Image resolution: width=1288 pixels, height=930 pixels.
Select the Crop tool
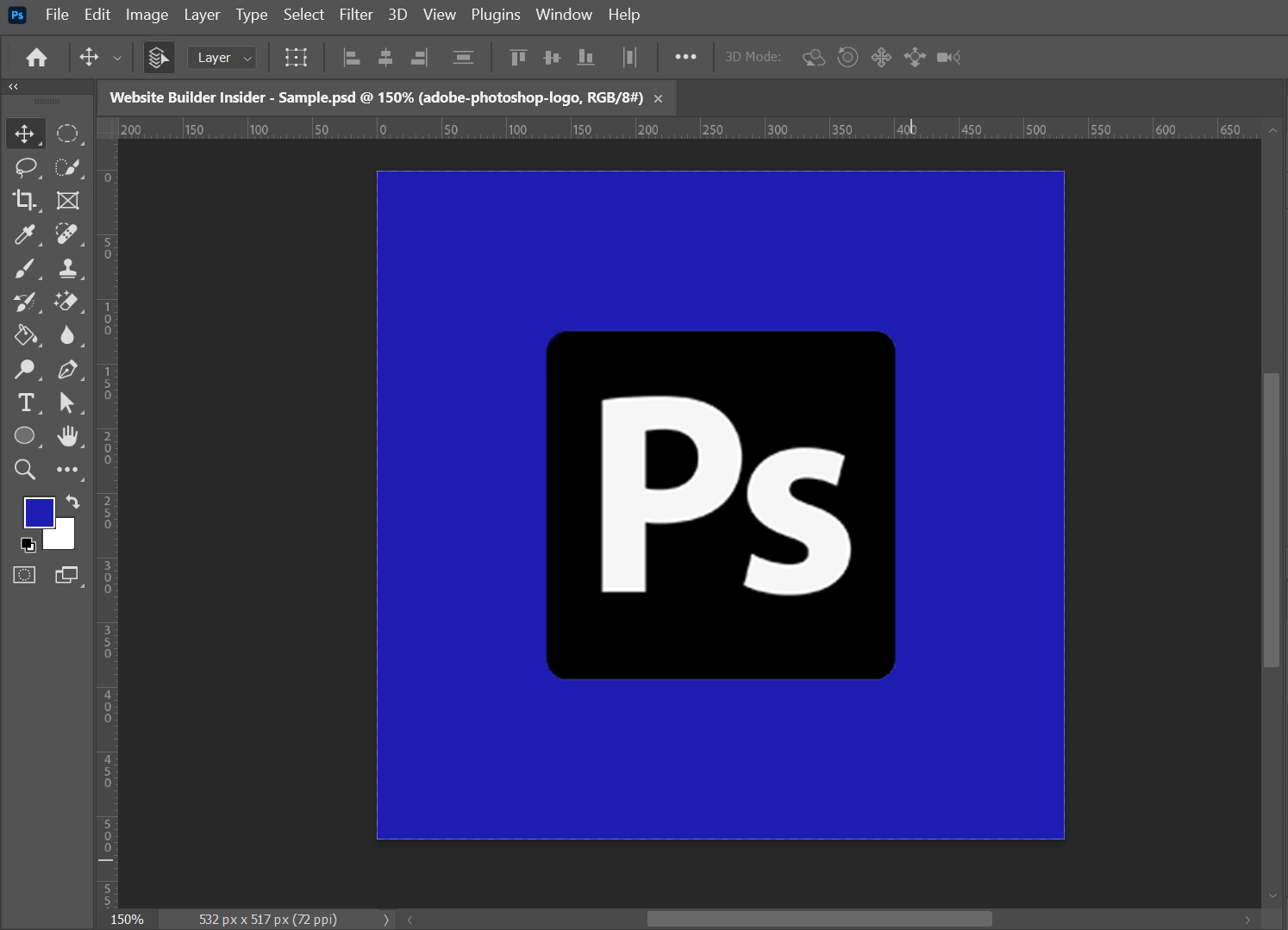click(25, 200)
